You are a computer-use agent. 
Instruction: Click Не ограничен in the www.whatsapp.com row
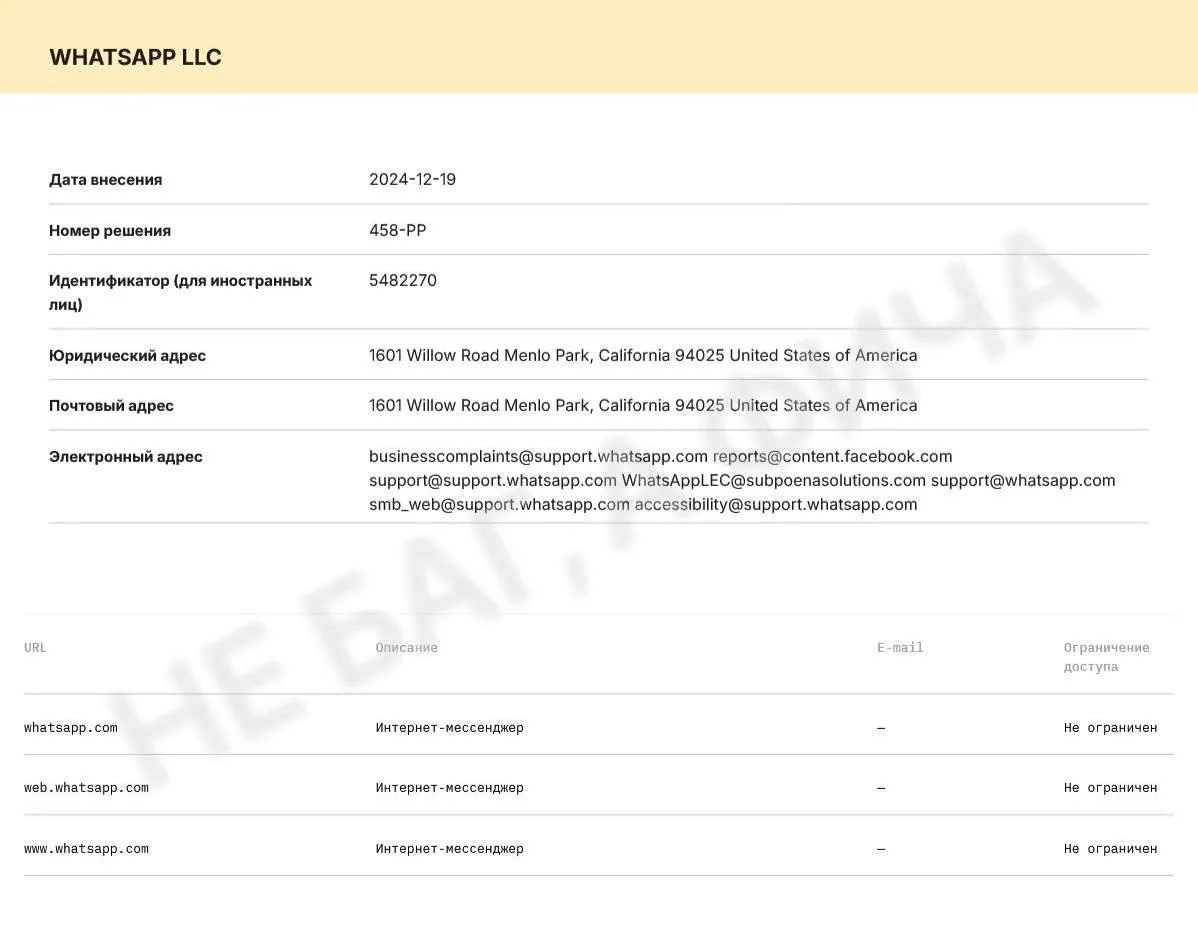tap(1110, 849)
